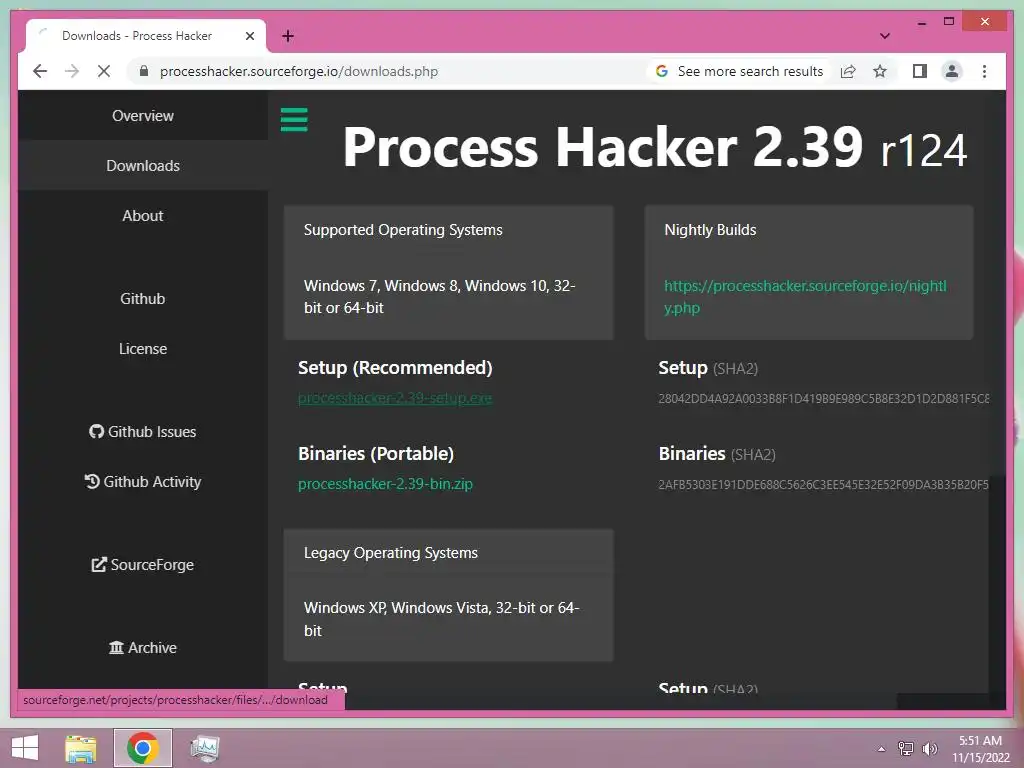This screenshot has height=768, width=1024.
Task: Click the Setup SHA2 hash text
Action: 823,398
